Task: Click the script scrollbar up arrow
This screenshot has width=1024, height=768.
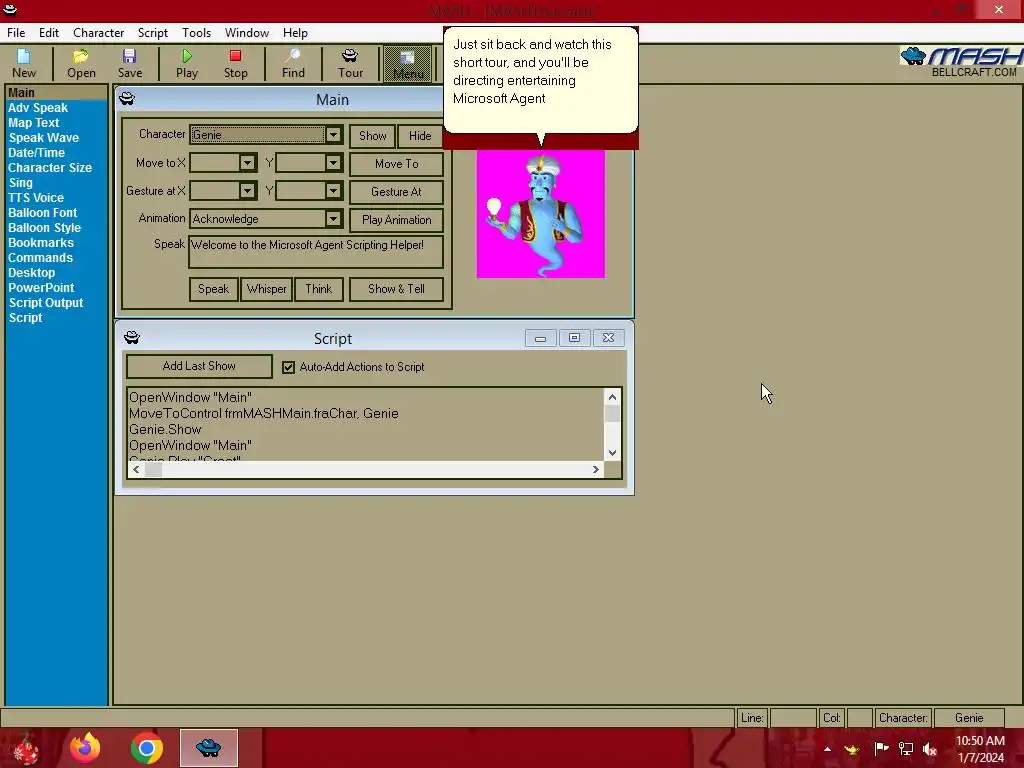Action: pyautogui.click(x=612, y=397)
